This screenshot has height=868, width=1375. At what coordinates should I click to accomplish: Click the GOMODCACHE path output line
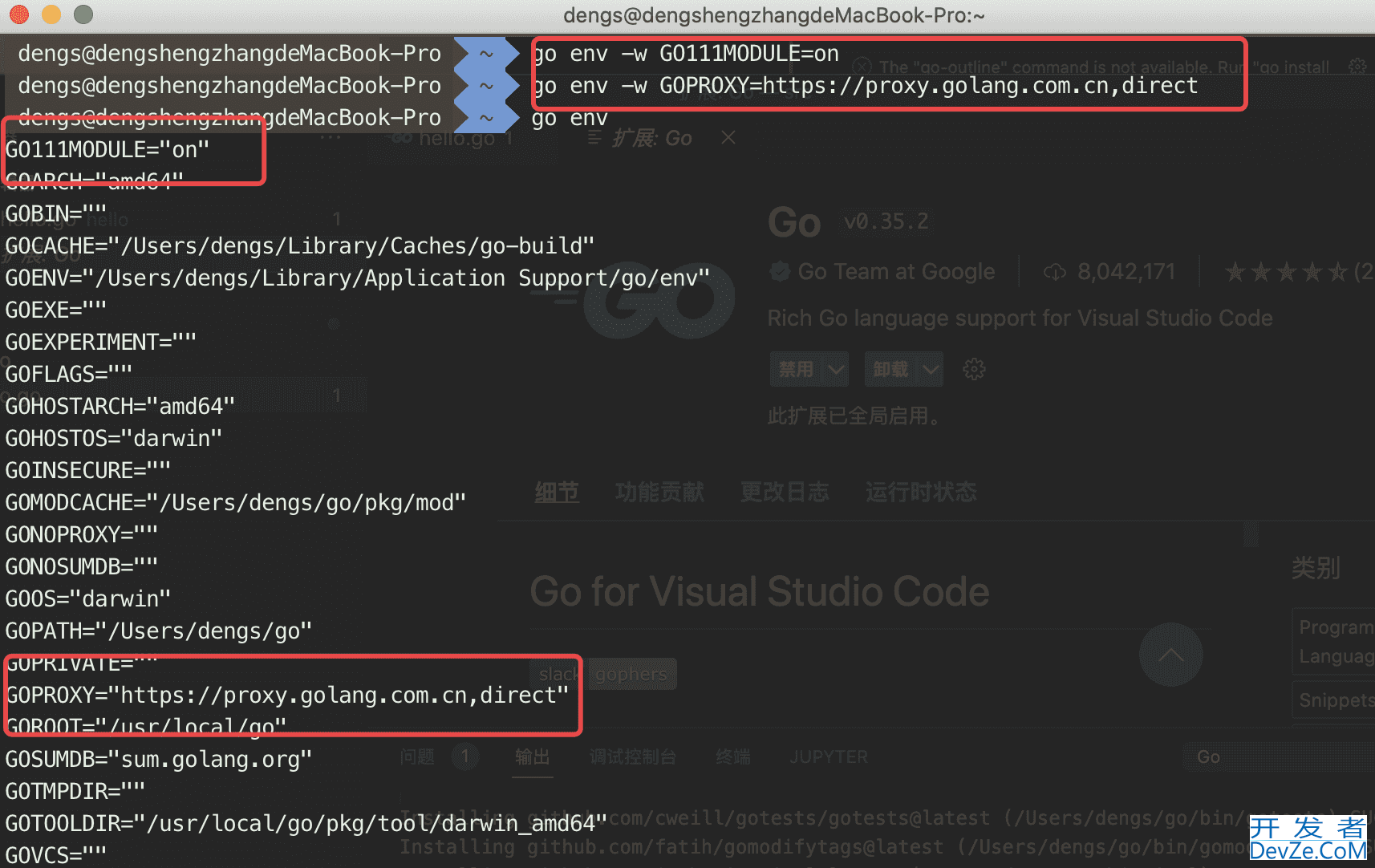[236, 503]
